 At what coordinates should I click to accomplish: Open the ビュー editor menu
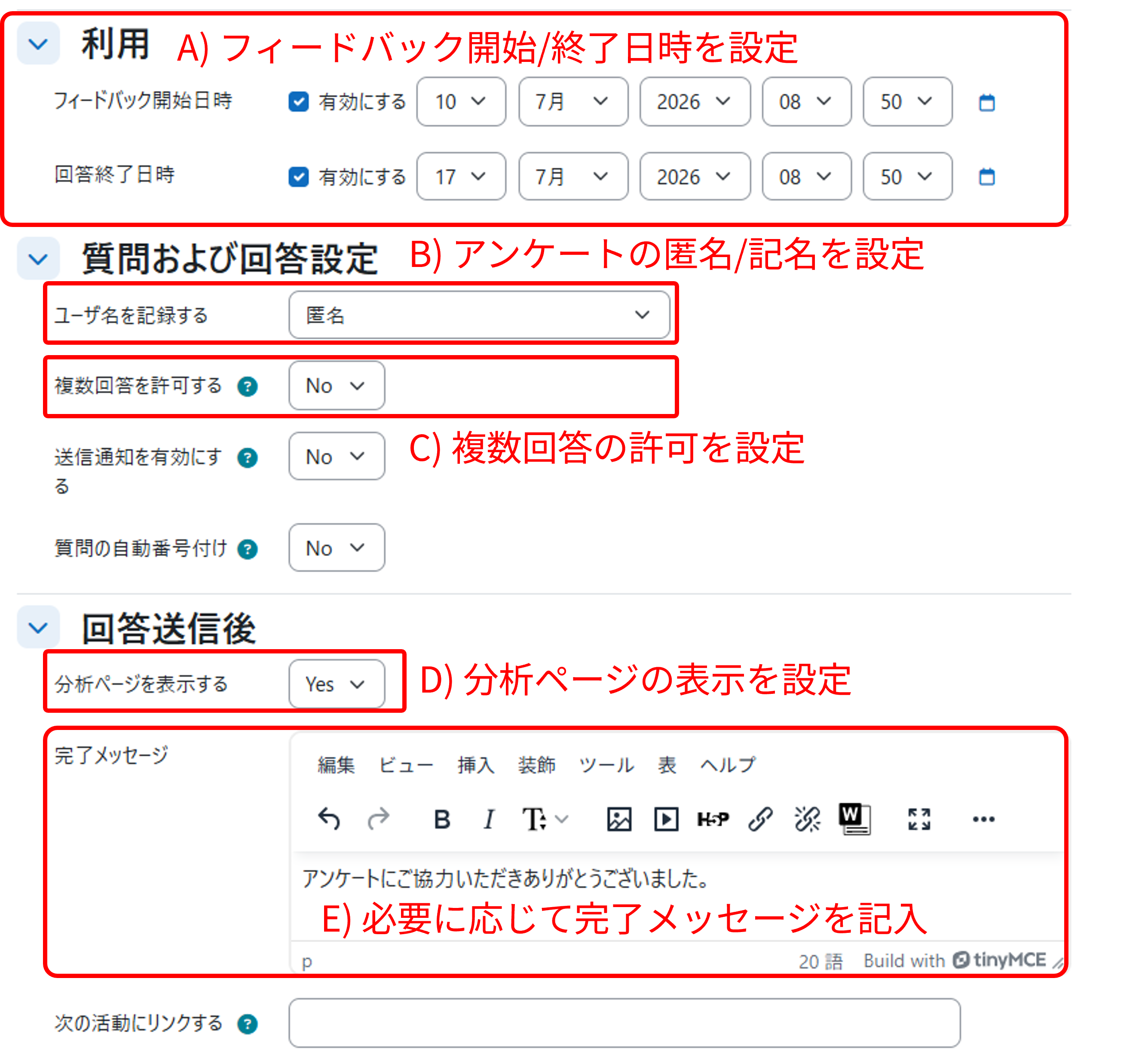pos(405,765)
